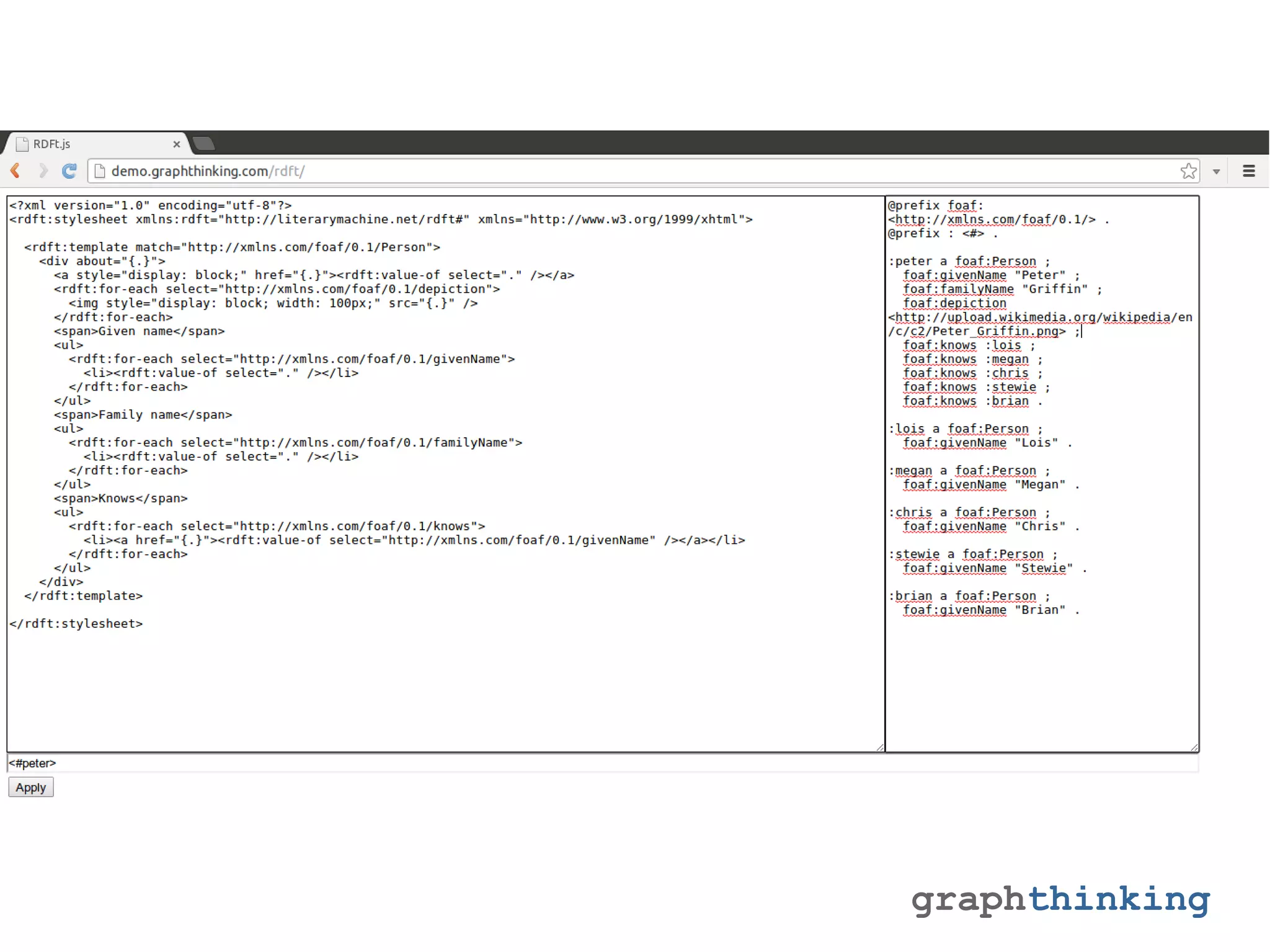Screen dimensions: 1270x952
Task: Click the rdft:template match Person line
Action: click(233, 247)
